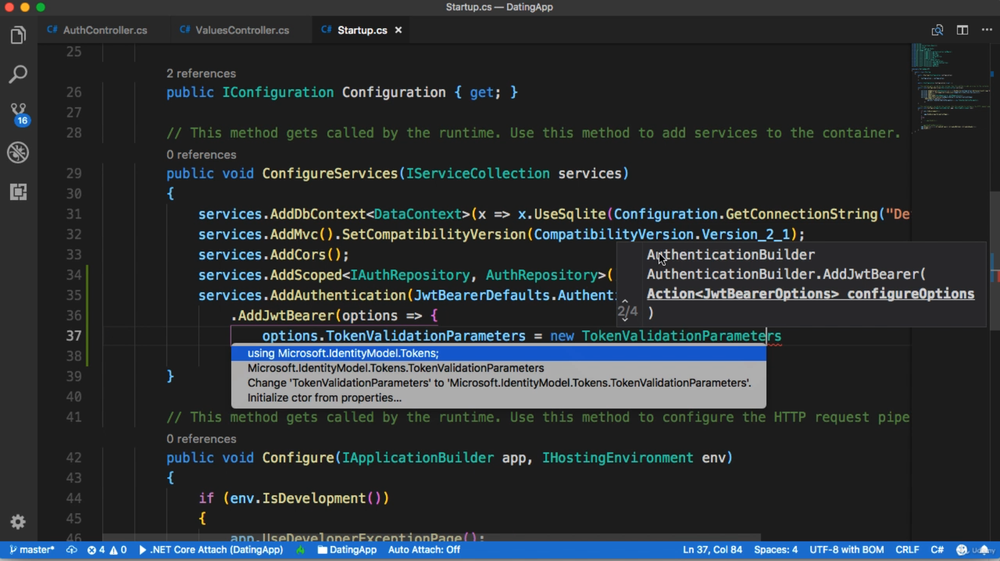
Task: Click 'CompatibilityVersion.Version_2_1' on line 32
Action: pos(661,235)
